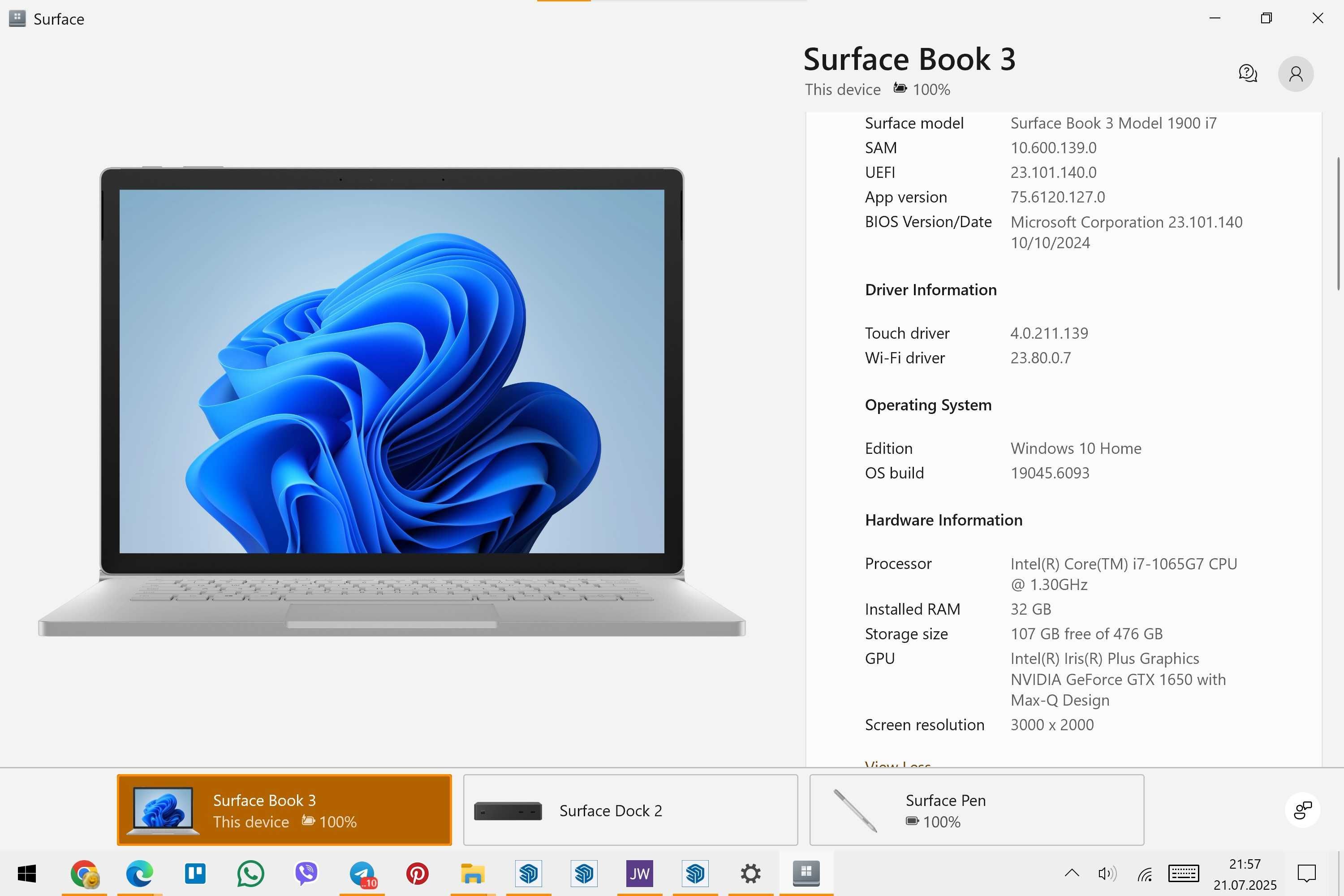The image size is (1344, 896).
Task: Click the 'Operating System' section heading
Action: point(928,405)
